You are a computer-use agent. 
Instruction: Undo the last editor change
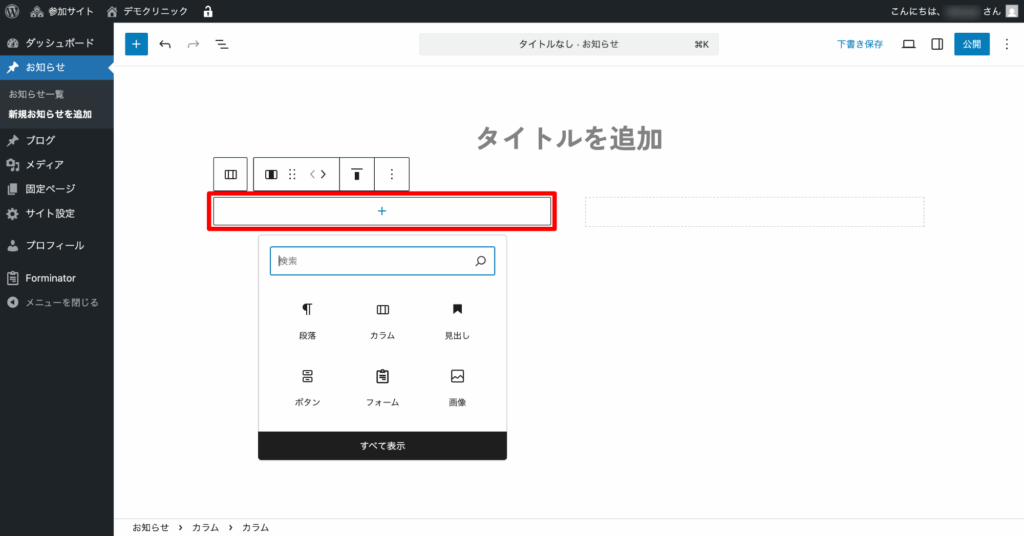(x=165, y=44)
